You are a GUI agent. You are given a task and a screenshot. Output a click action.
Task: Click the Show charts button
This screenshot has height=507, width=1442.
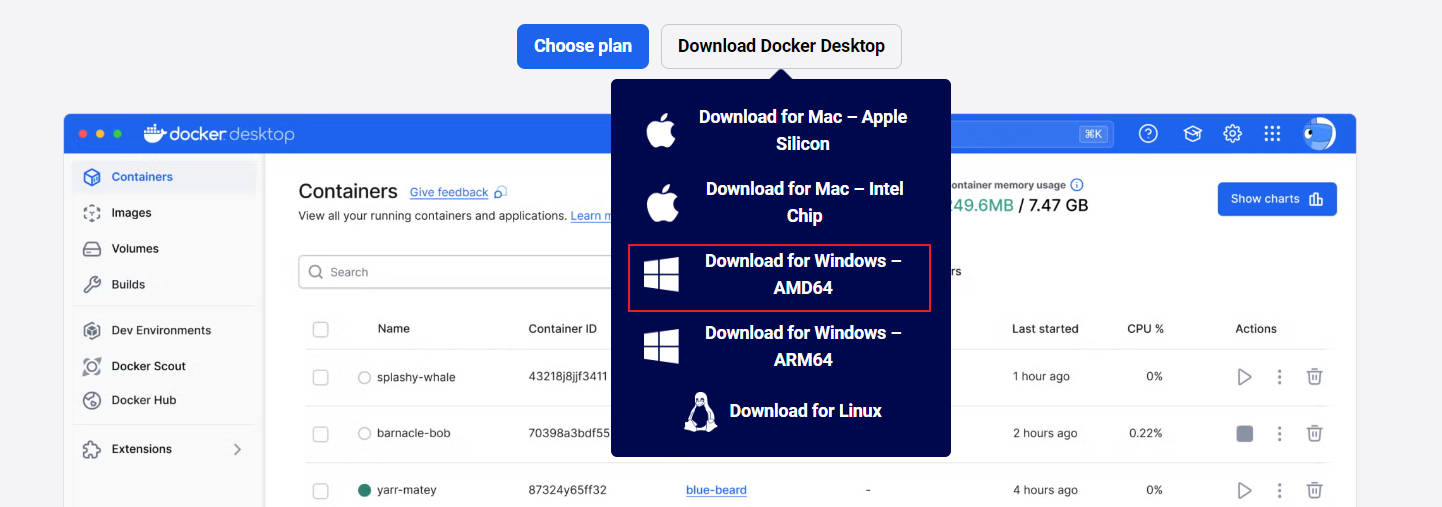[x=1277, y=199]
